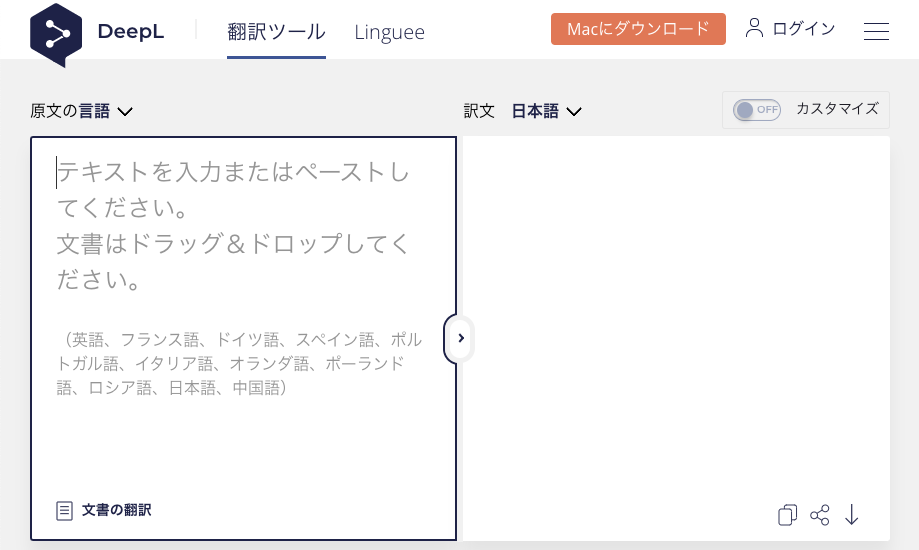Click the カスタマイズ label
This screenshot has height=550, width=919.
(x=837, y=109)
